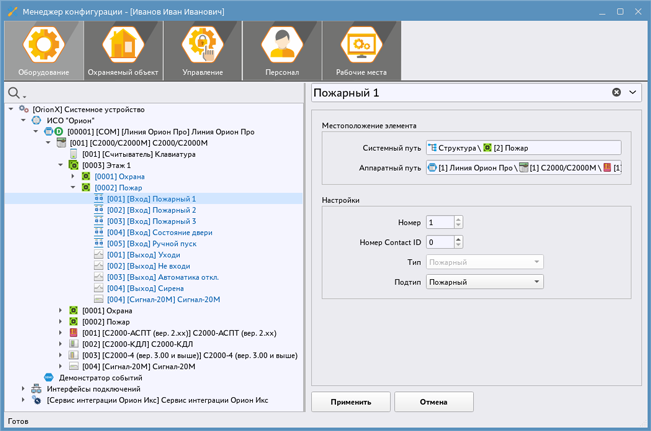
Task: Collapse the ИСО "Орион" tree node
Action: click(24, 120)
